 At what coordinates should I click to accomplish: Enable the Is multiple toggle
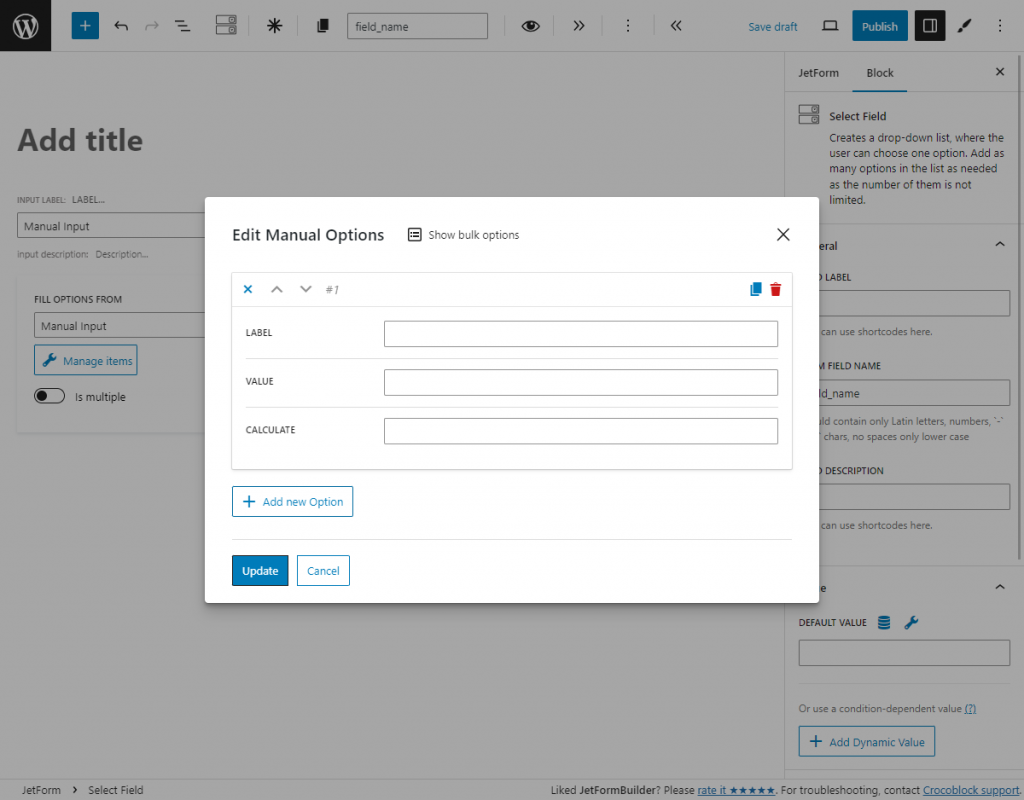(49, 396)
